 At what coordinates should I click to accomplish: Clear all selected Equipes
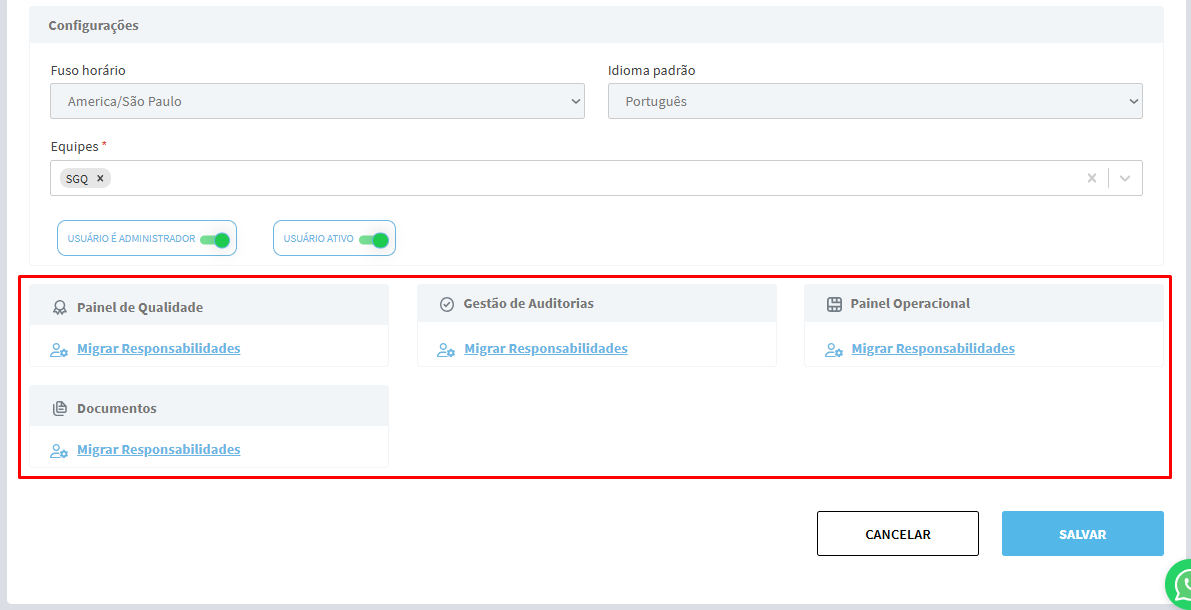pos(1091,178)
